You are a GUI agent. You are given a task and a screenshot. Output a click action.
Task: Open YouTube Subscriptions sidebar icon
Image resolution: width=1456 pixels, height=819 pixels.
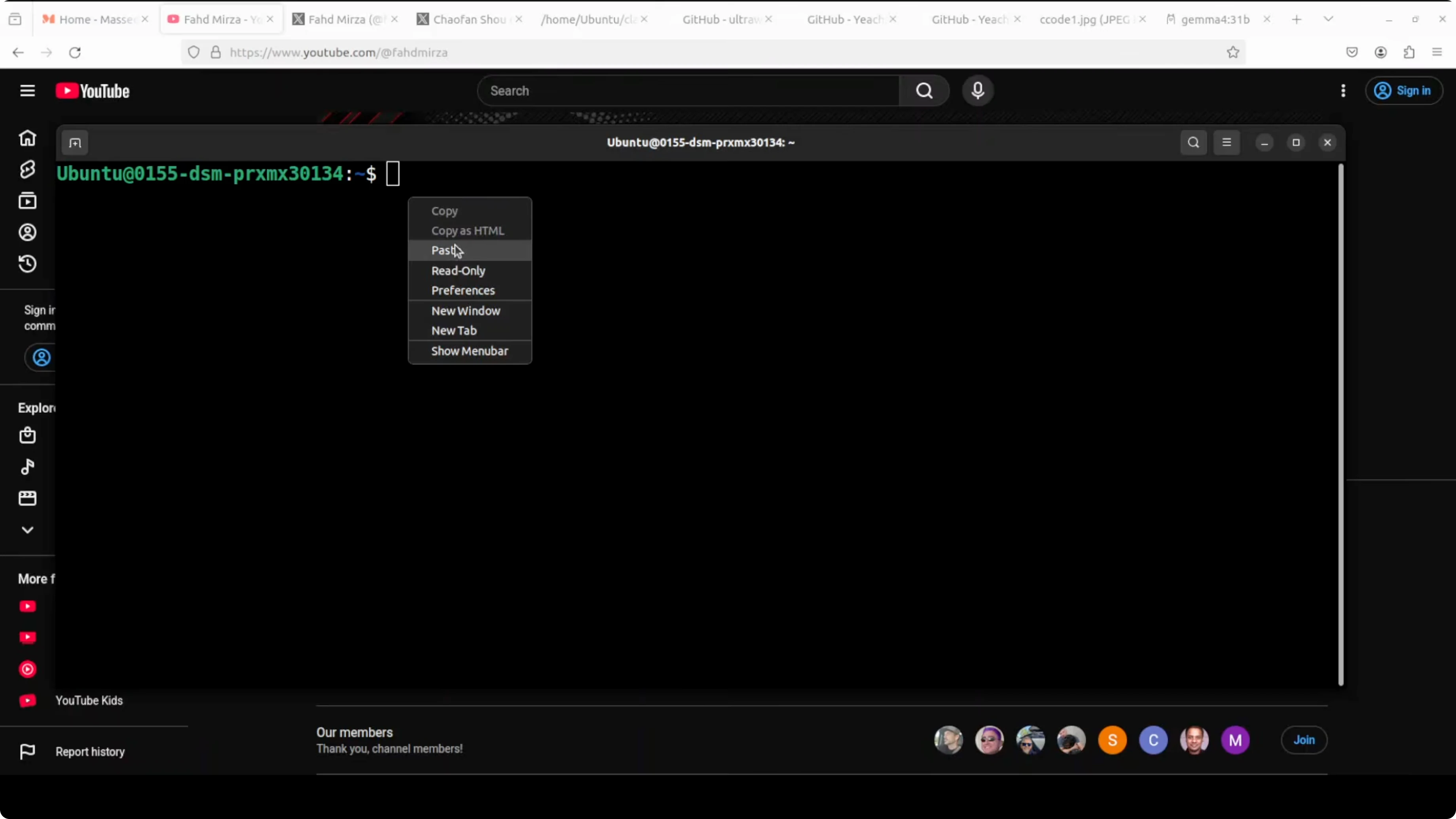point(27,201)
